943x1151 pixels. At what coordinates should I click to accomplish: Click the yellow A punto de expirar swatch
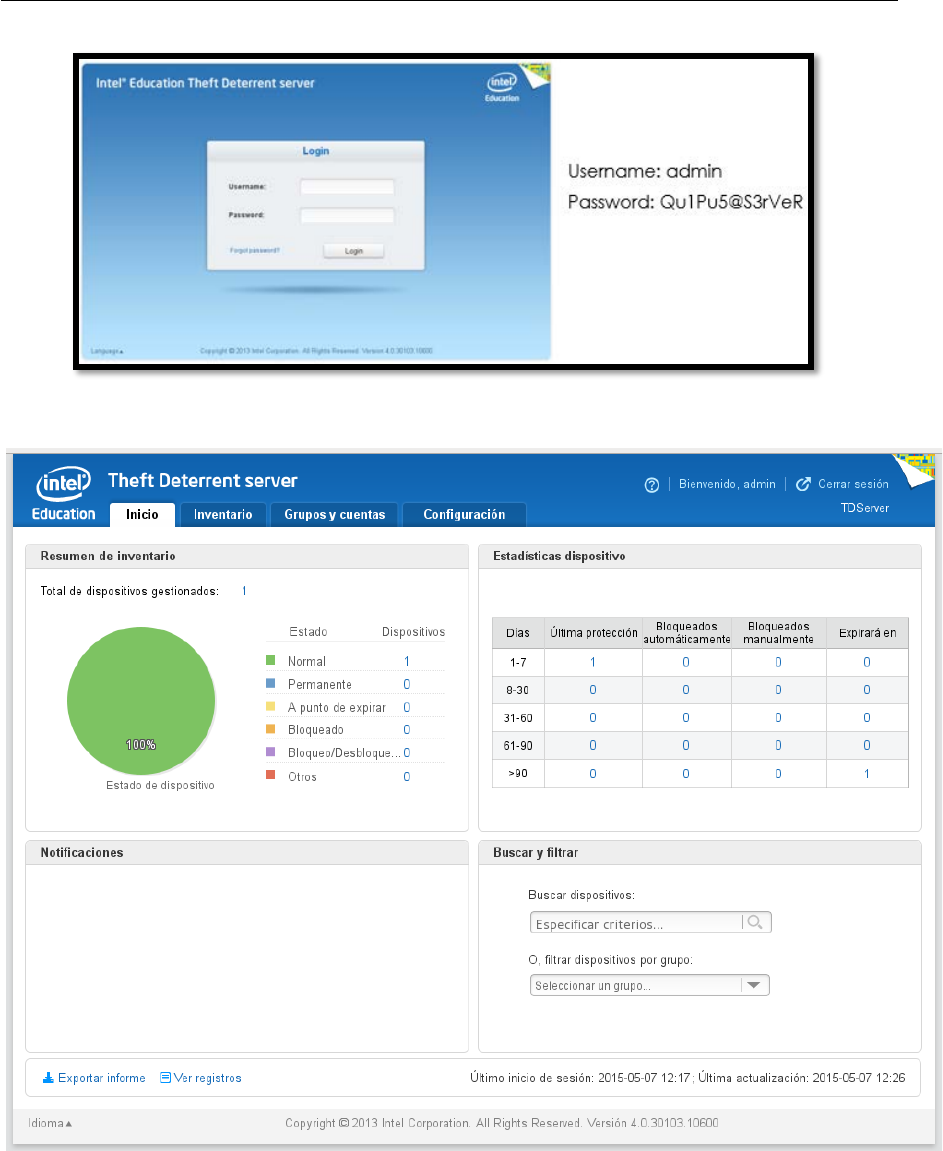[270, 706]
